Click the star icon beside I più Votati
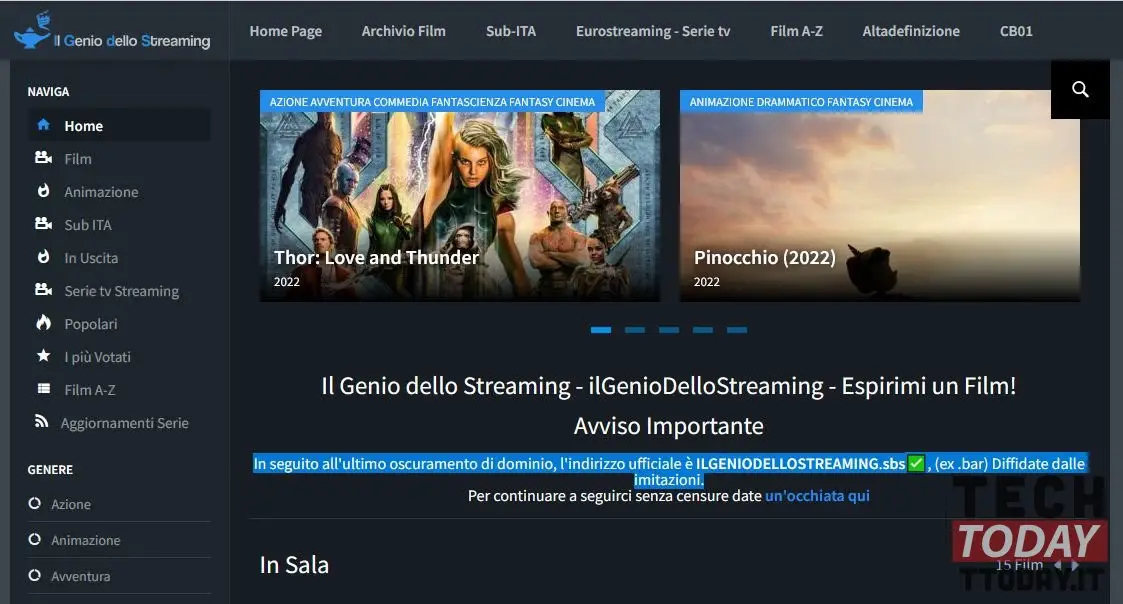This screenshot has height=604, width=1123. coord(44,356)
